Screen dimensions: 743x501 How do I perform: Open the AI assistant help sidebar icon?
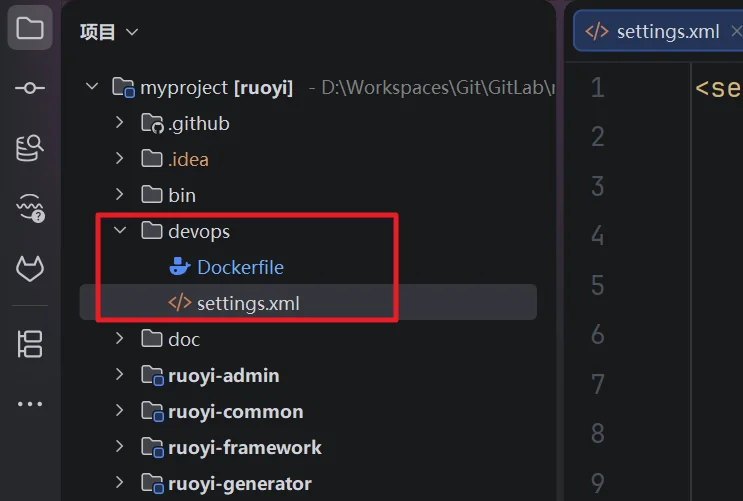[x=30, y=208]
